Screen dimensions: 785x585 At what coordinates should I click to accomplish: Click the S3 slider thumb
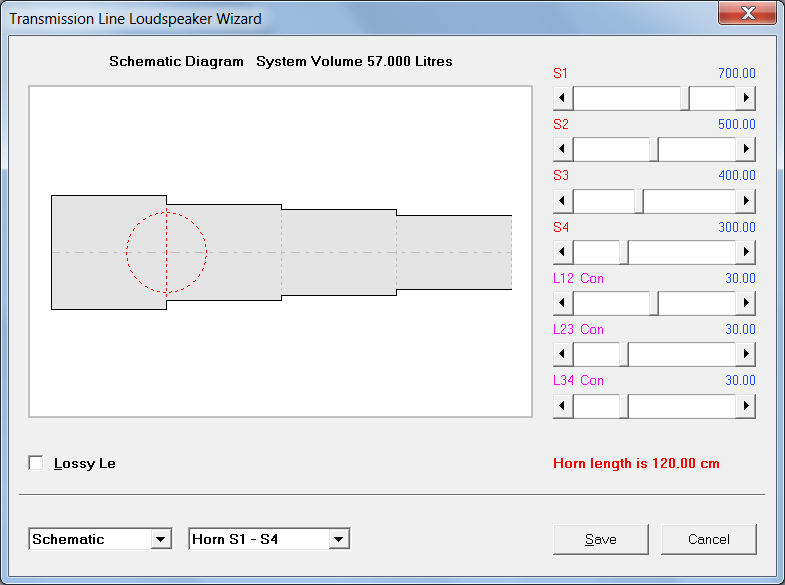coord(639,201)
